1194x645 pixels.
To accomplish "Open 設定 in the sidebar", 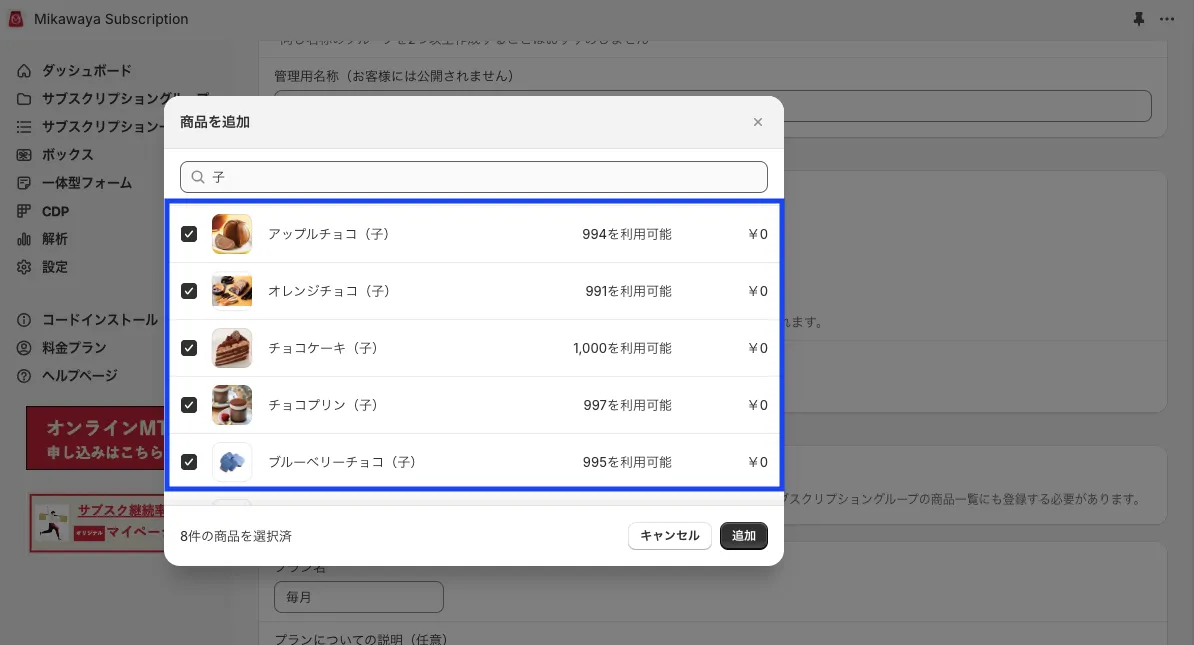I will pos(55,267).
